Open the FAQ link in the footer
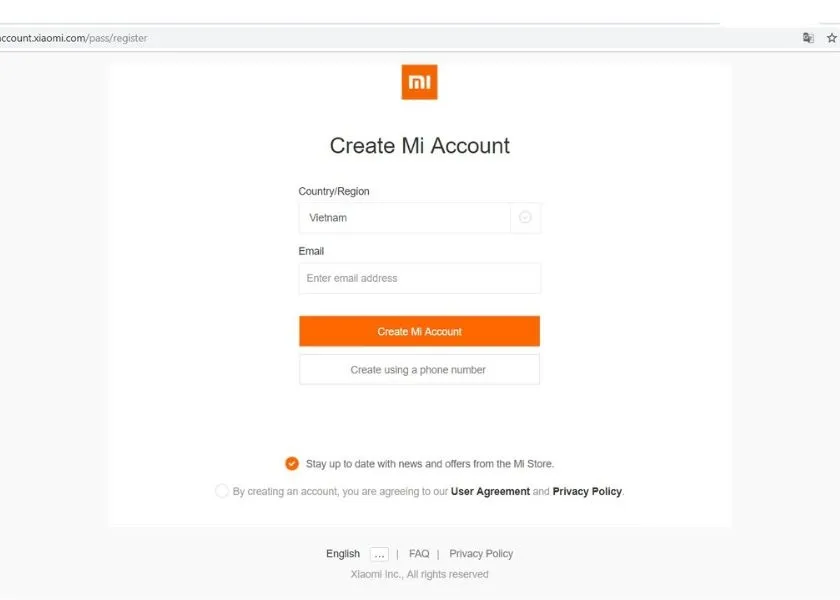The image size is (840, 600). click(x=419, y=553)
